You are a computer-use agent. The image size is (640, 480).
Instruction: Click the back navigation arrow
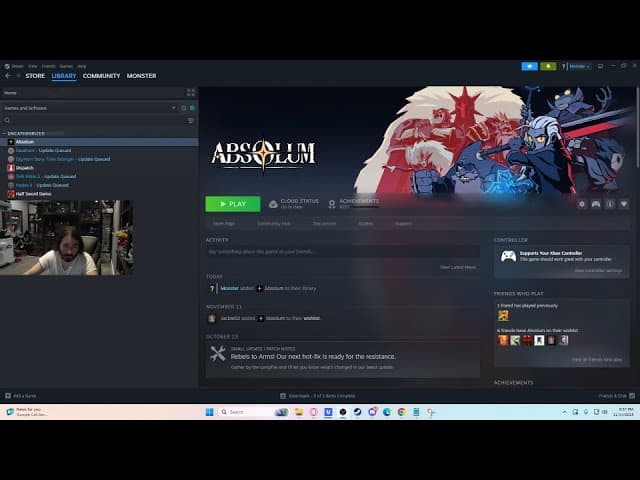pos(8,76)
